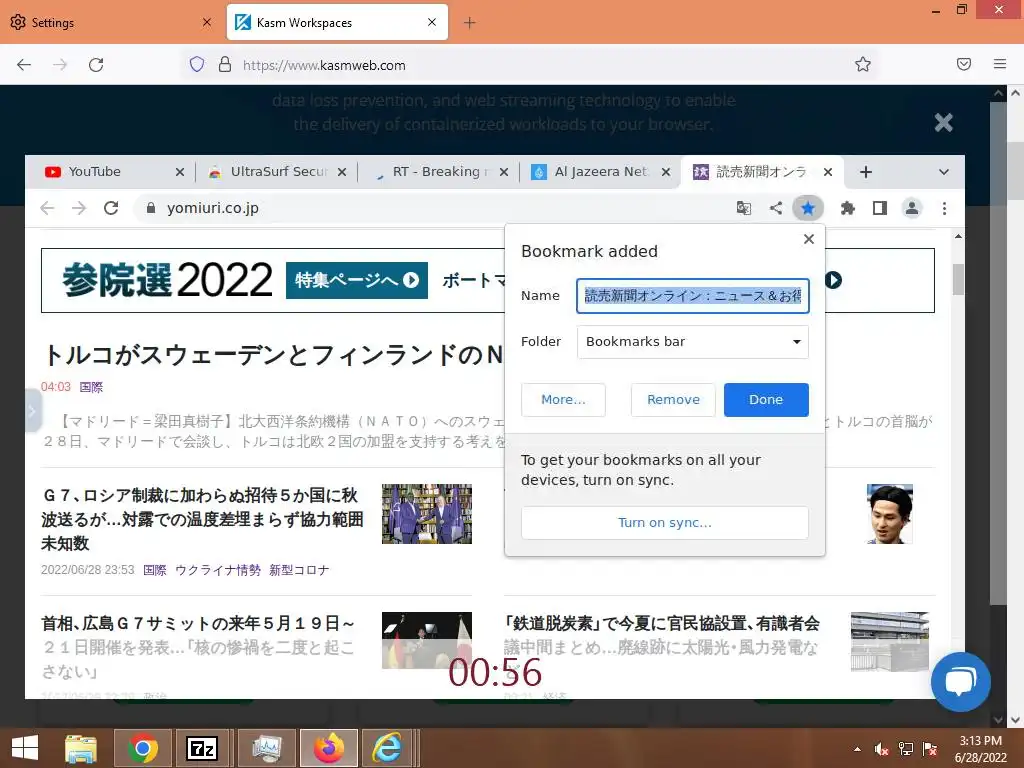Open the man's portrait thumbnail
The image size is (1024, 768).
pyautogui.click(x=889, y=514)
